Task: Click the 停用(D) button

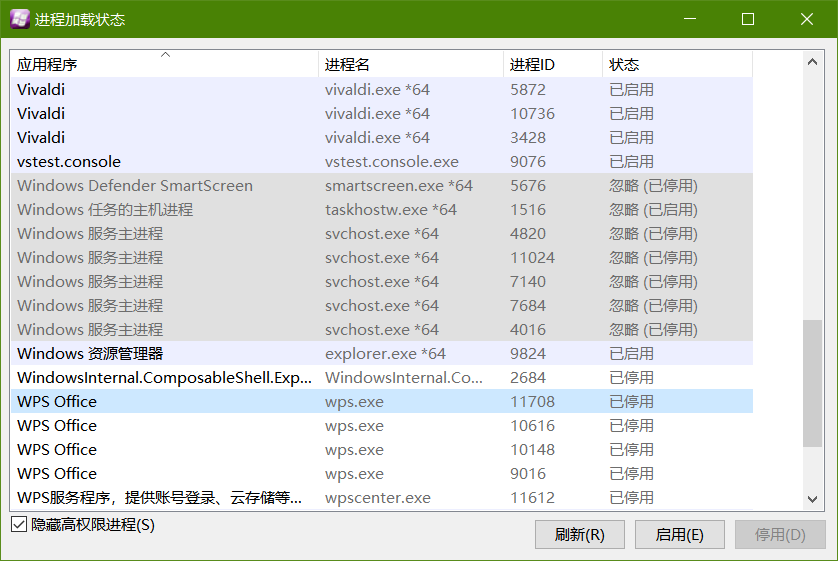Action: click(x=780, y=534)
